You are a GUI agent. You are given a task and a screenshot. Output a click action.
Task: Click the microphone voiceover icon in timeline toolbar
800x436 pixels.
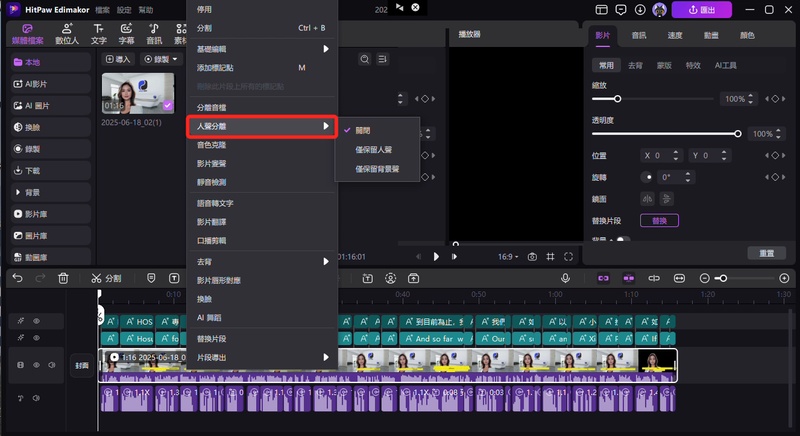click(565, 278)
